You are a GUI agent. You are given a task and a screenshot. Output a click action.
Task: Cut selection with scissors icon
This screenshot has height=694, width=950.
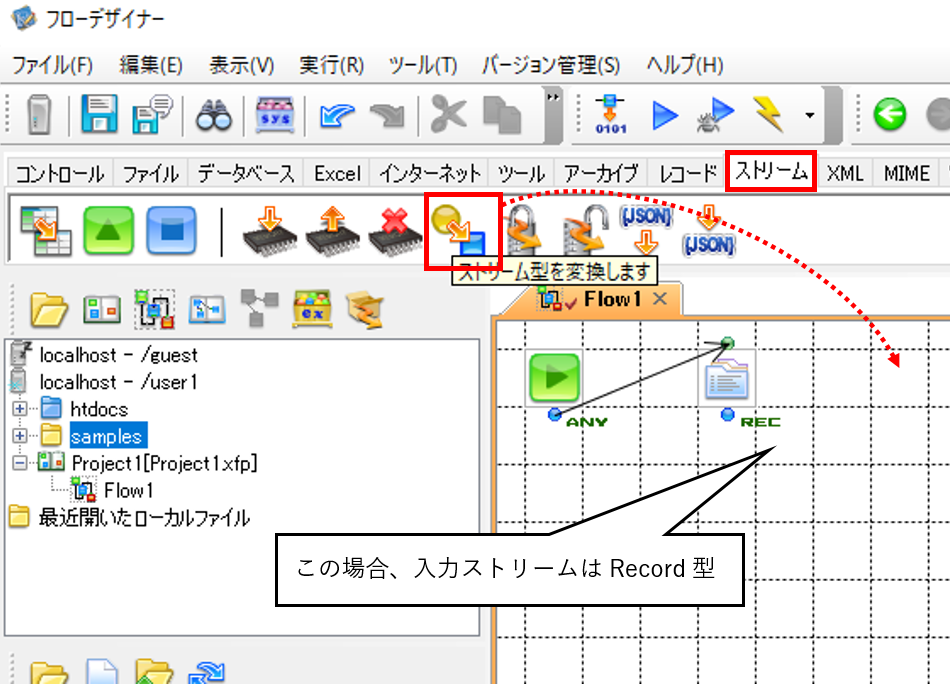448,114
